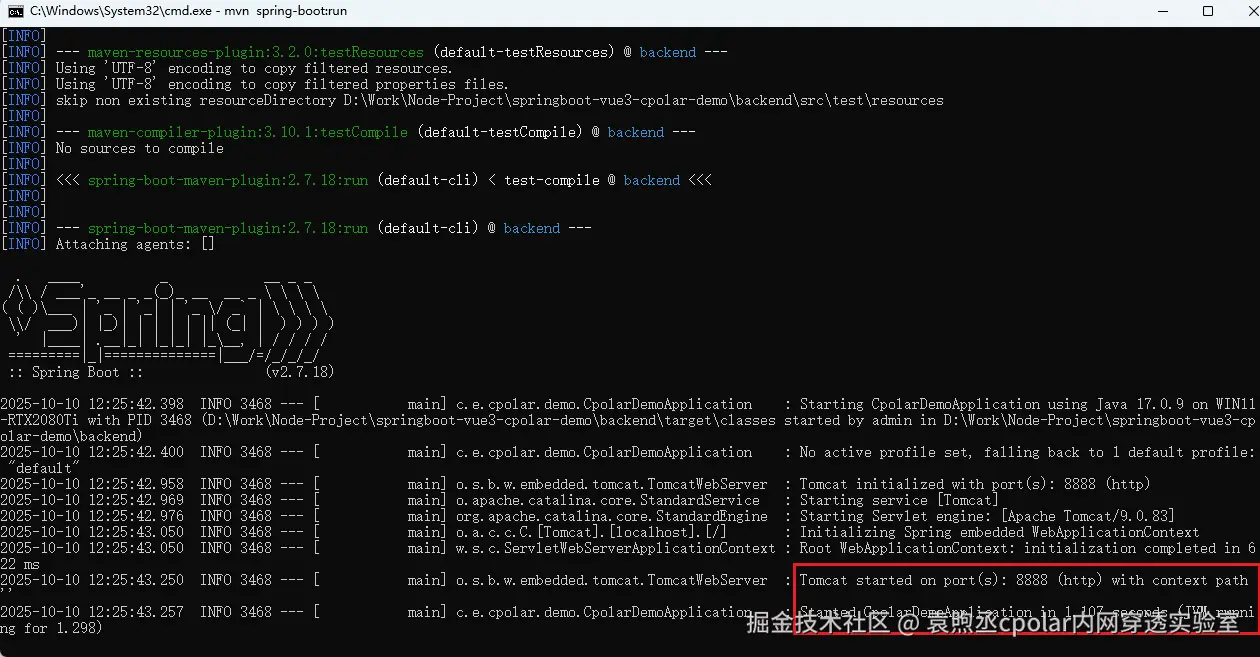Click 'test-compile' in the '<<<' plugin line
Viewport: 1260px width, 657px height.
(551, 180)
